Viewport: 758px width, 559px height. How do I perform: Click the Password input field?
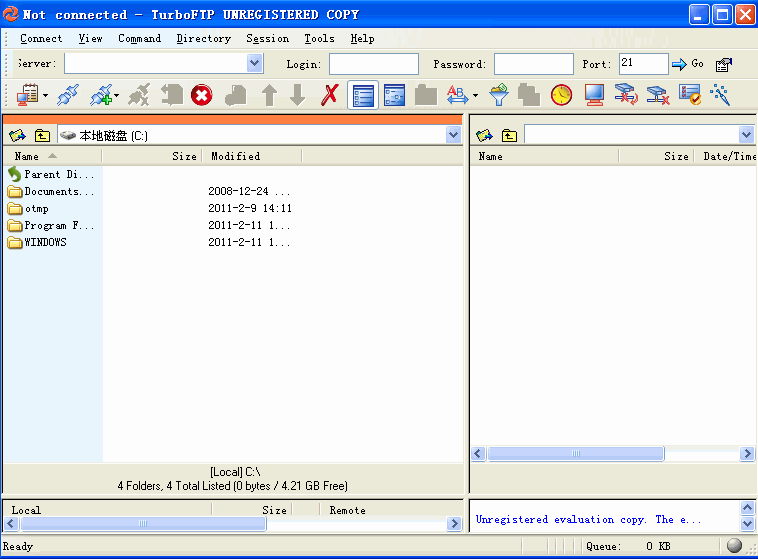pos(532,64)
